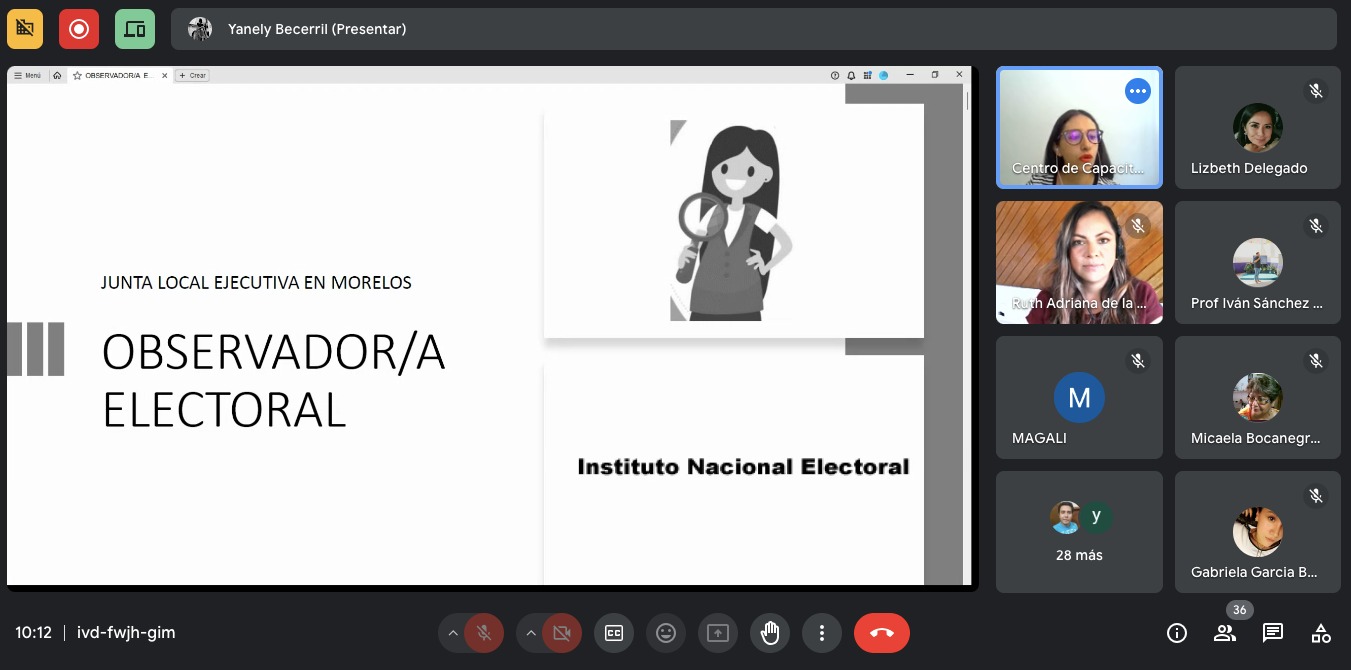Image resolution: width=1351 pixels, height=670 pixels.
Task: Click the home icon in shared window toolbar
Action: tap(57, 75)
